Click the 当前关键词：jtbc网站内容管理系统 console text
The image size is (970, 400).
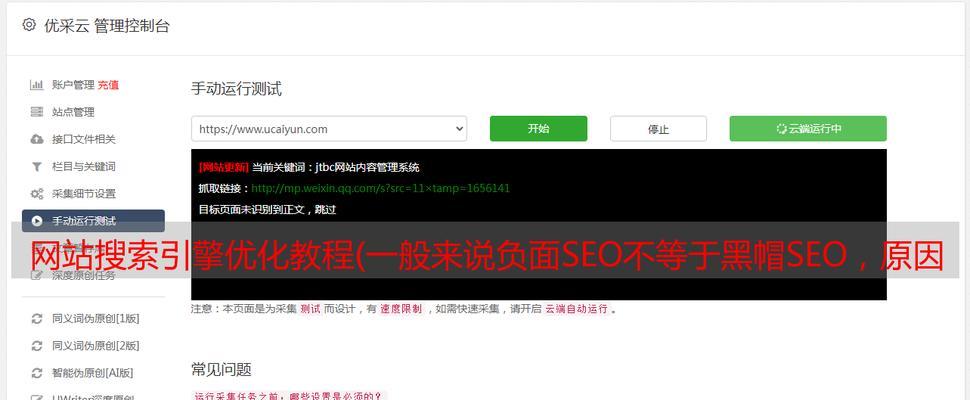336,168
